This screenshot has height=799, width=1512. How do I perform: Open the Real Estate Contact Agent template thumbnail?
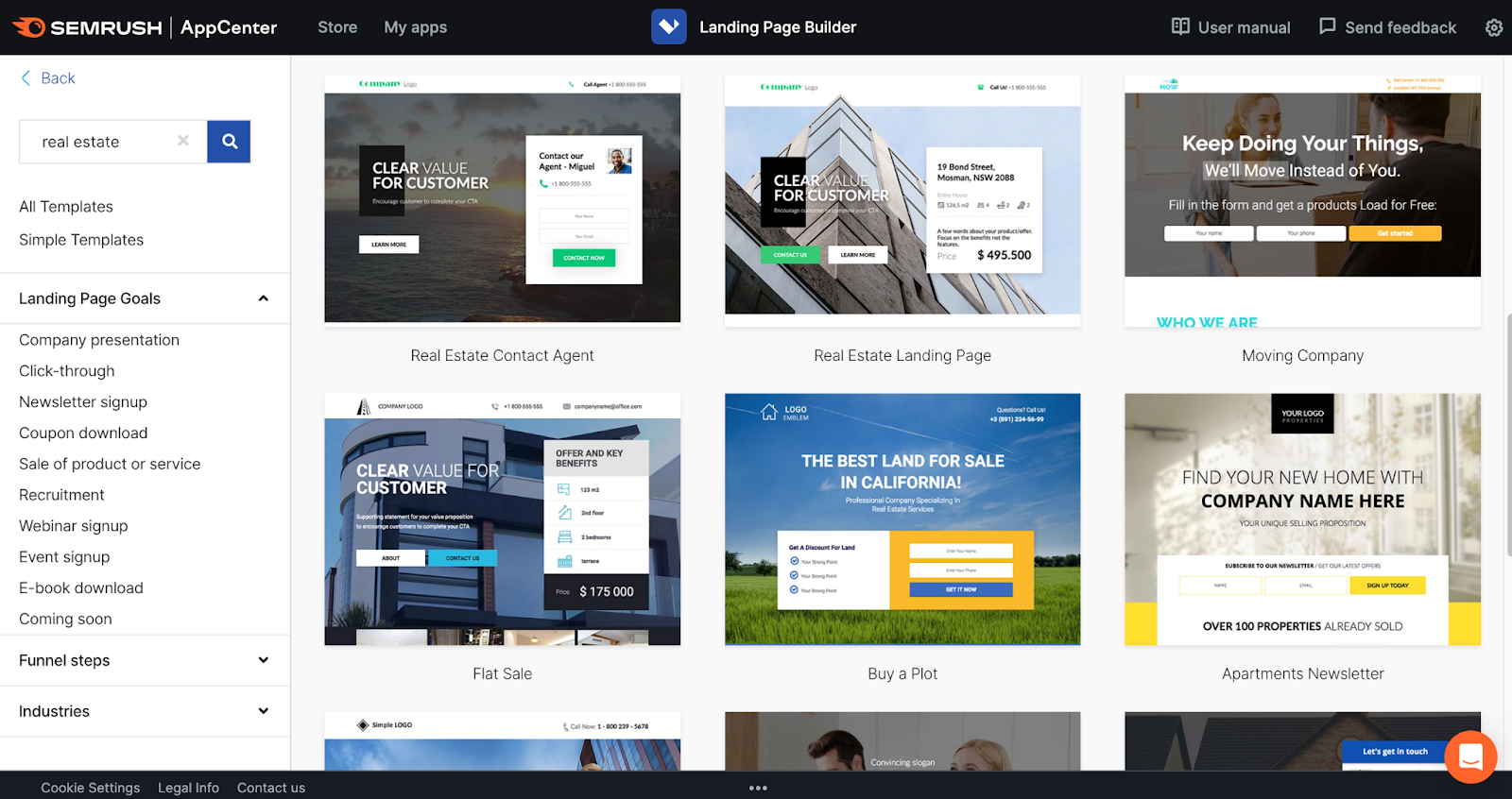[503, 201]
